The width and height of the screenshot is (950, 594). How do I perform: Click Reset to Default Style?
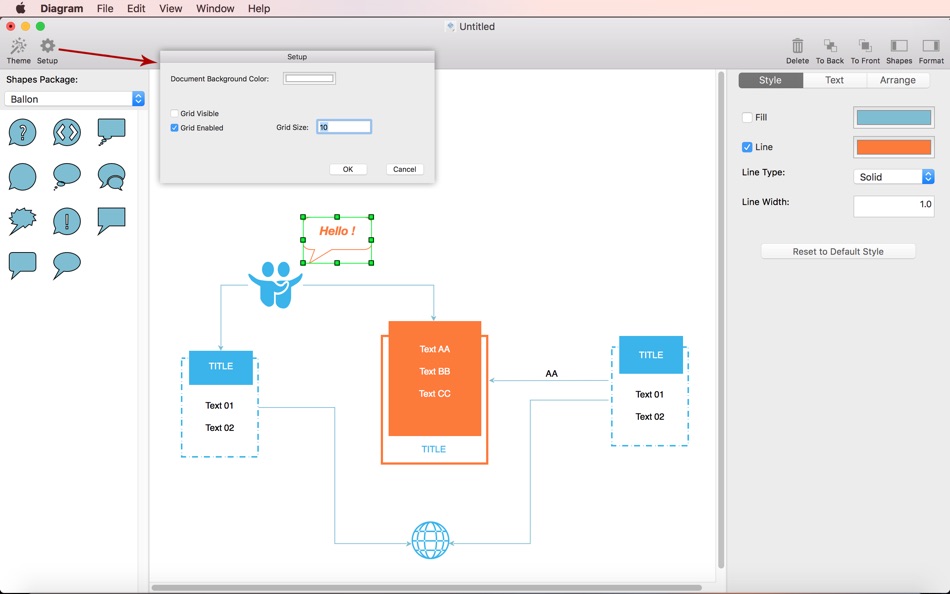click(838, 252)
